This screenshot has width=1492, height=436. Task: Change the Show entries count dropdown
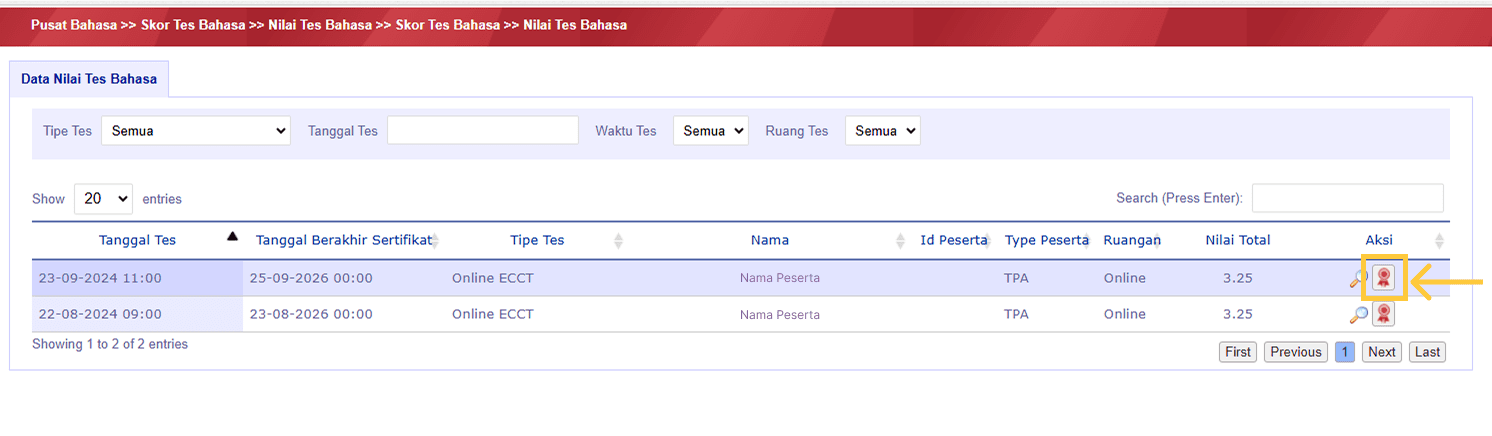pos(103,199)
